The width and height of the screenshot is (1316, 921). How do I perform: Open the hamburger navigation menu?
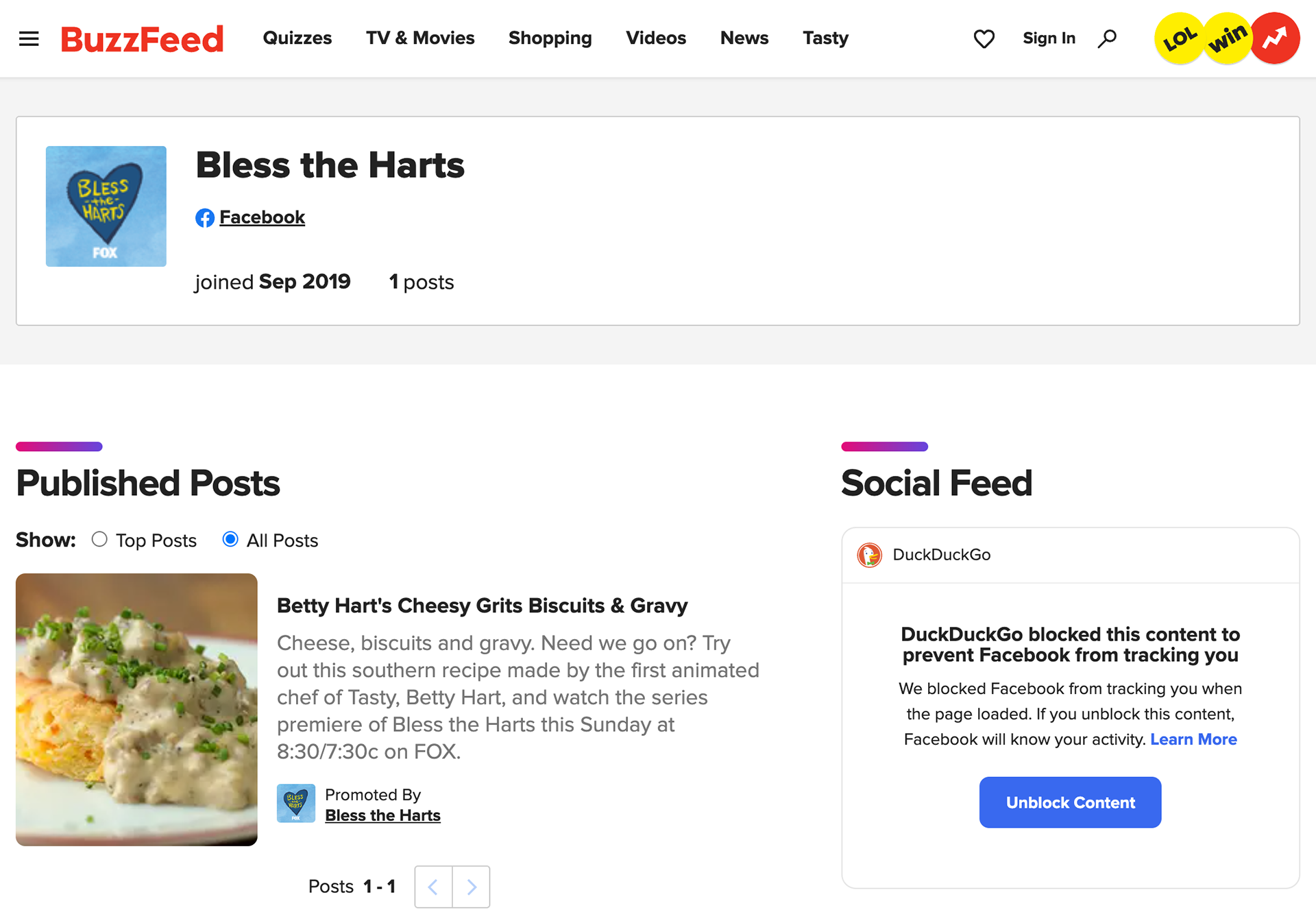(x=29, y=38)
